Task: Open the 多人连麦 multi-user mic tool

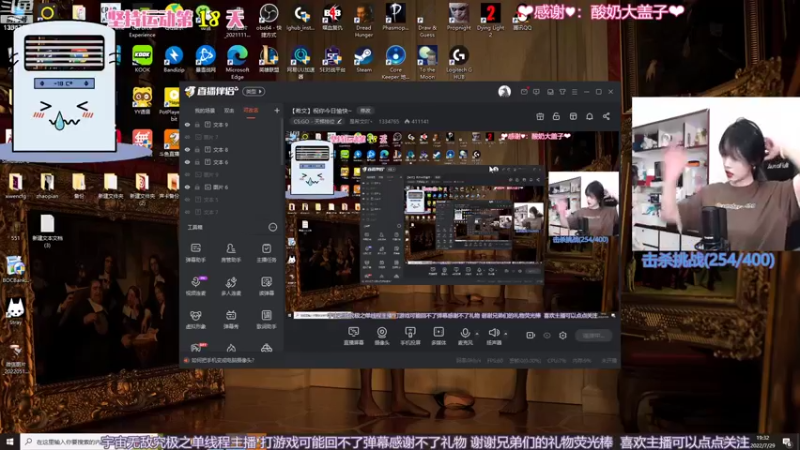Action: pos(231,286)
